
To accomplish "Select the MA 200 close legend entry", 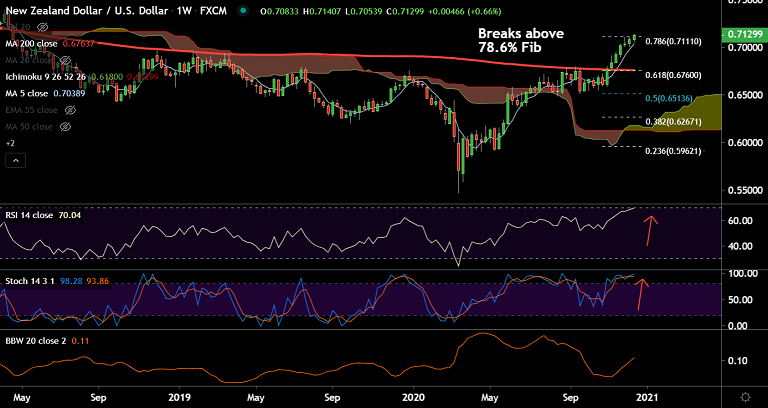I will [31, 44].
